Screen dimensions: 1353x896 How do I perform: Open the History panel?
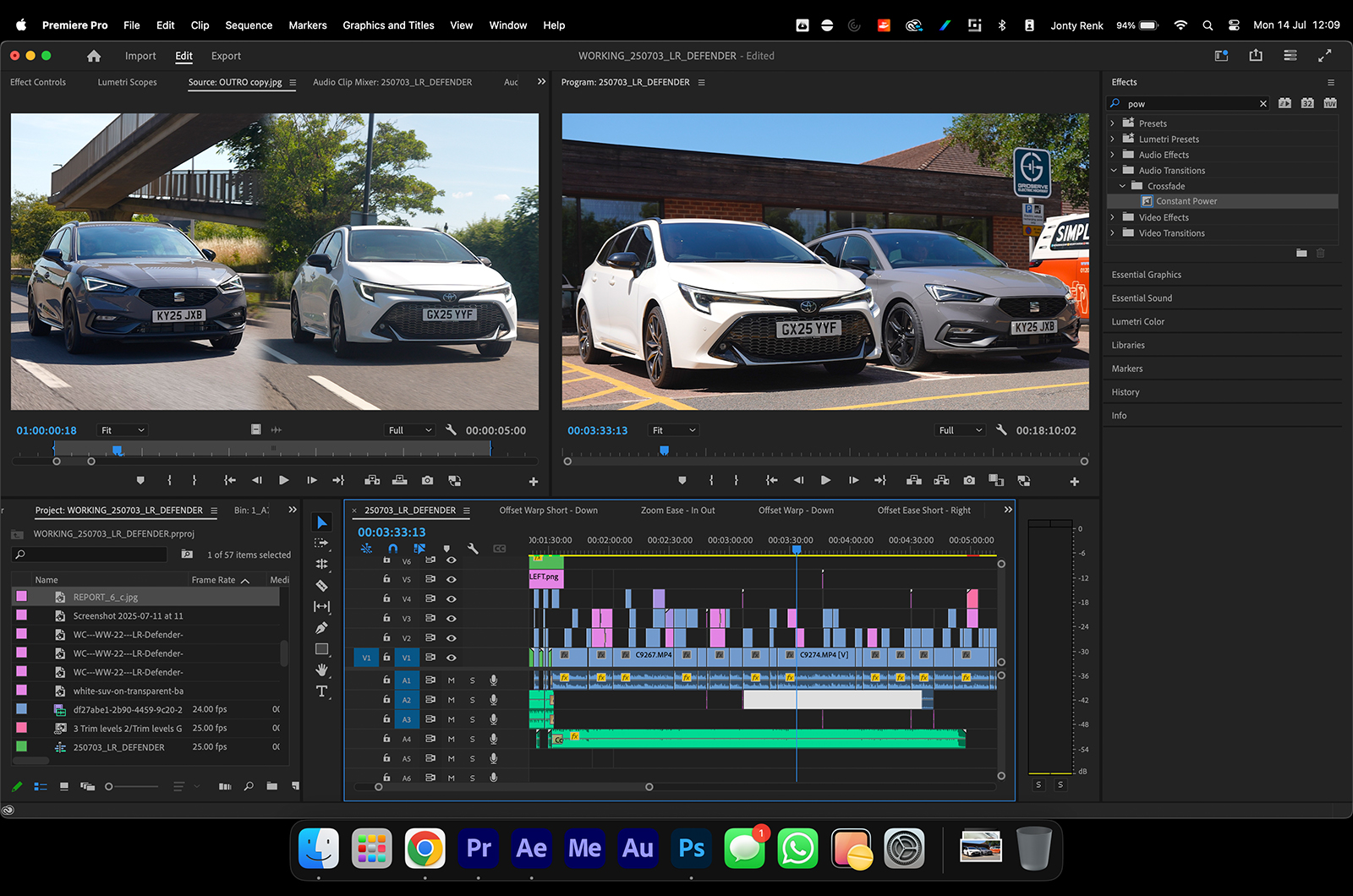[1125, 392]
